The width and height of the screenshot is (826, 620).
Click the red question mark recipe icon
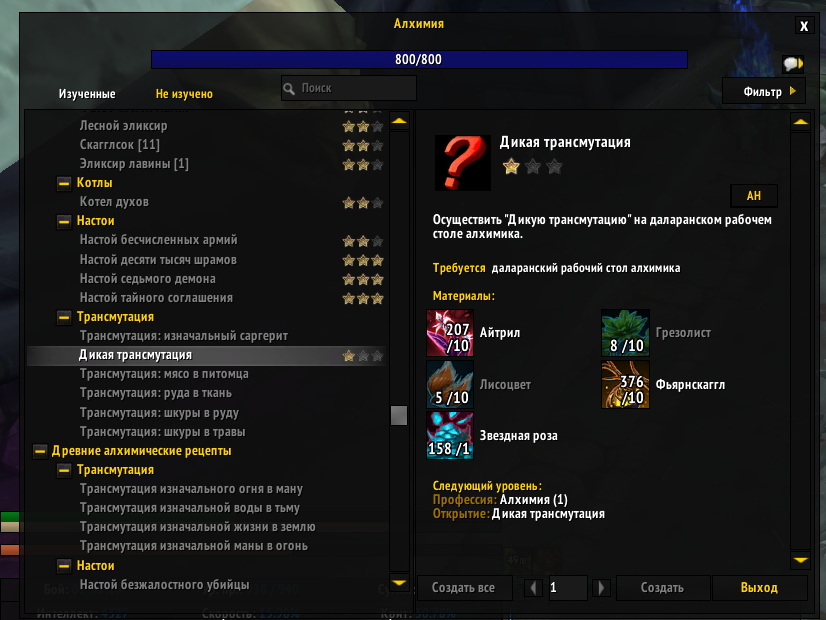pyautogui.click(x=463, y=163)
